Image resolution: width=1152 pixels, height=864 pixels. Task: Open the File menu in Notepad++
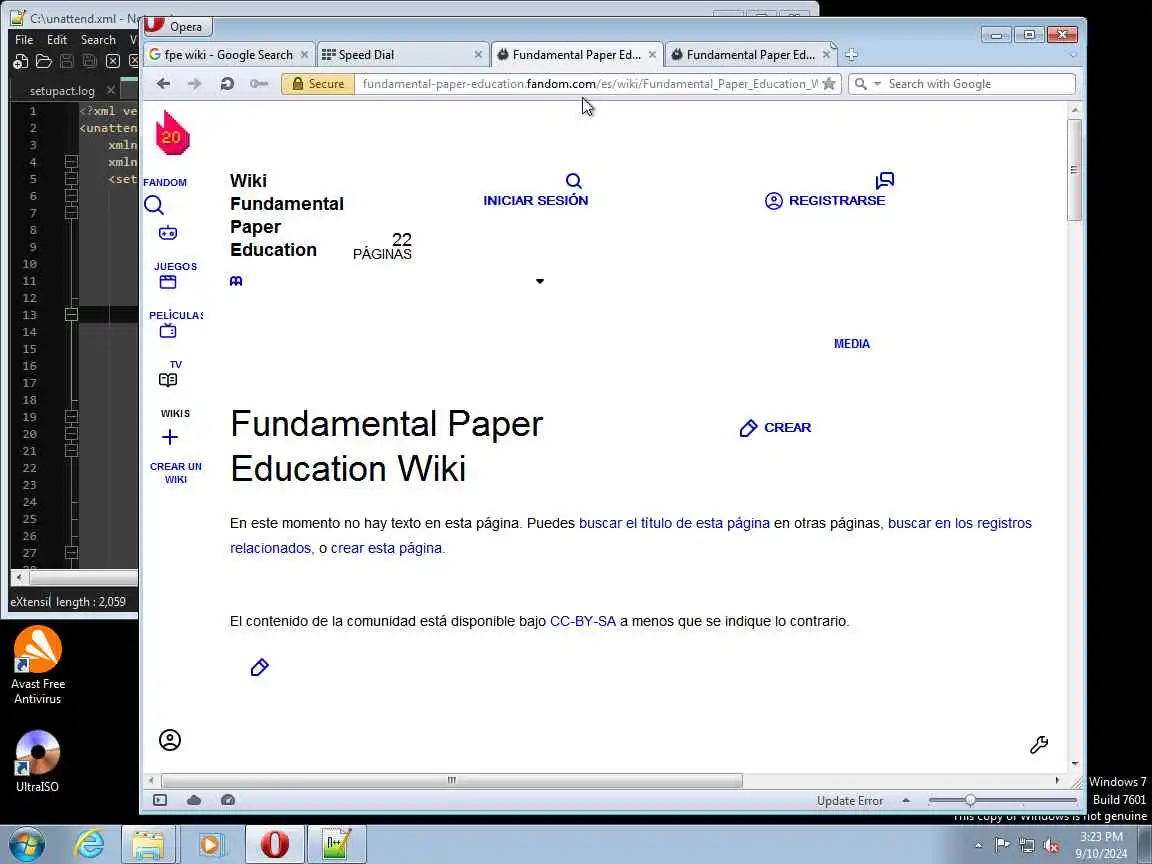click(24, 40)
